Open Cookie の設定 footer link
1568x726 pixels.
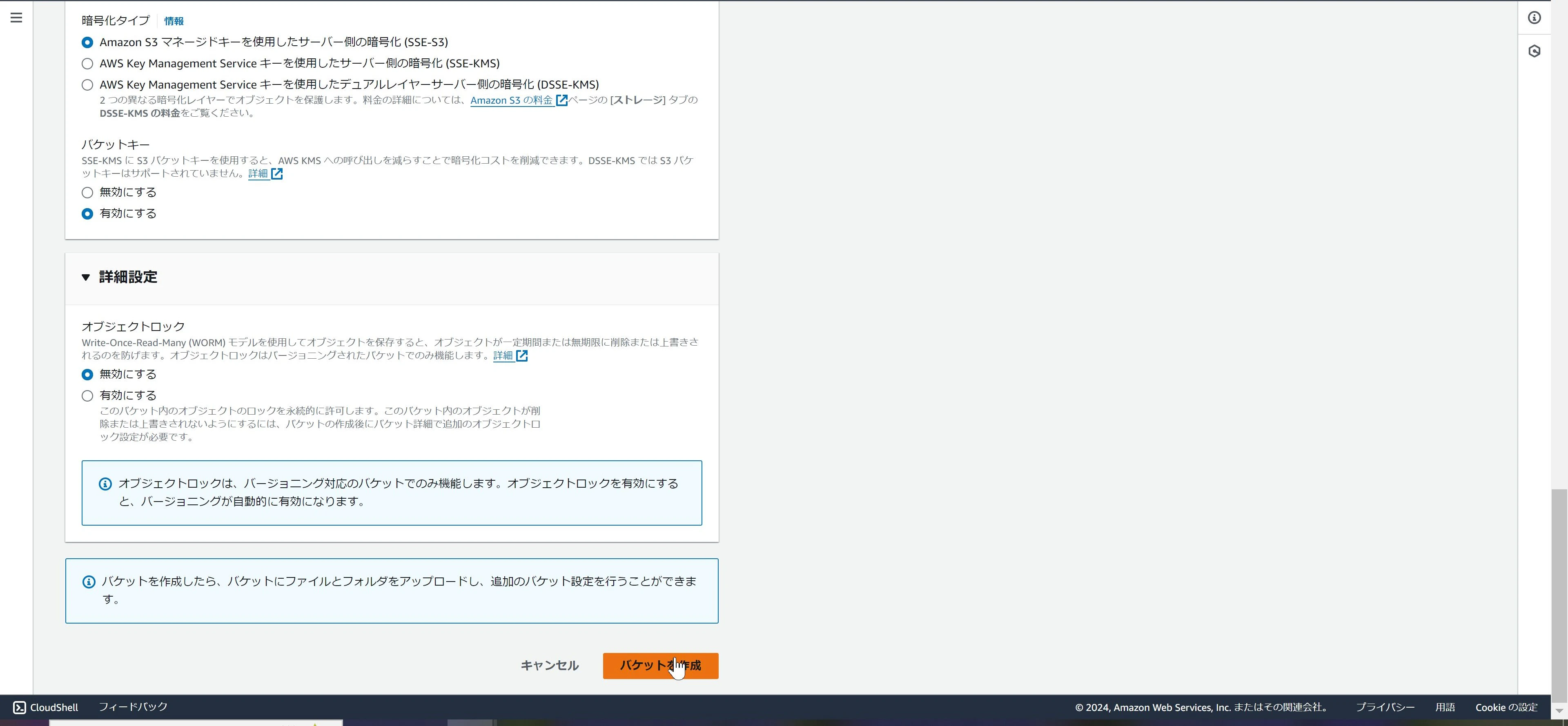point(1506,707)
